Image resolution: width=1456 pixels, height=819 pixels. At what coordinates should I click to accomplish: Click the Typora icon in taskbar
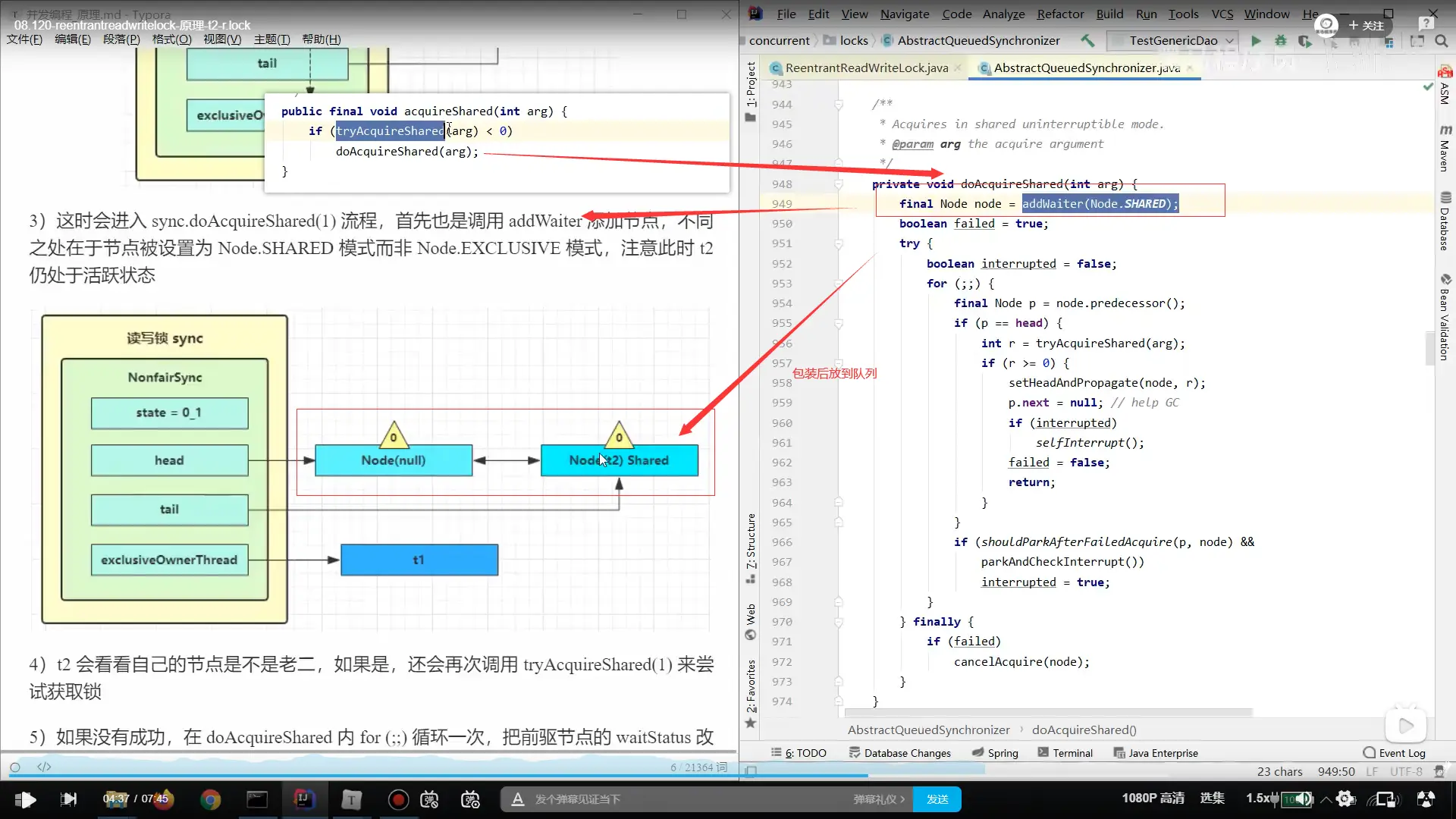(x=351, y=799)
